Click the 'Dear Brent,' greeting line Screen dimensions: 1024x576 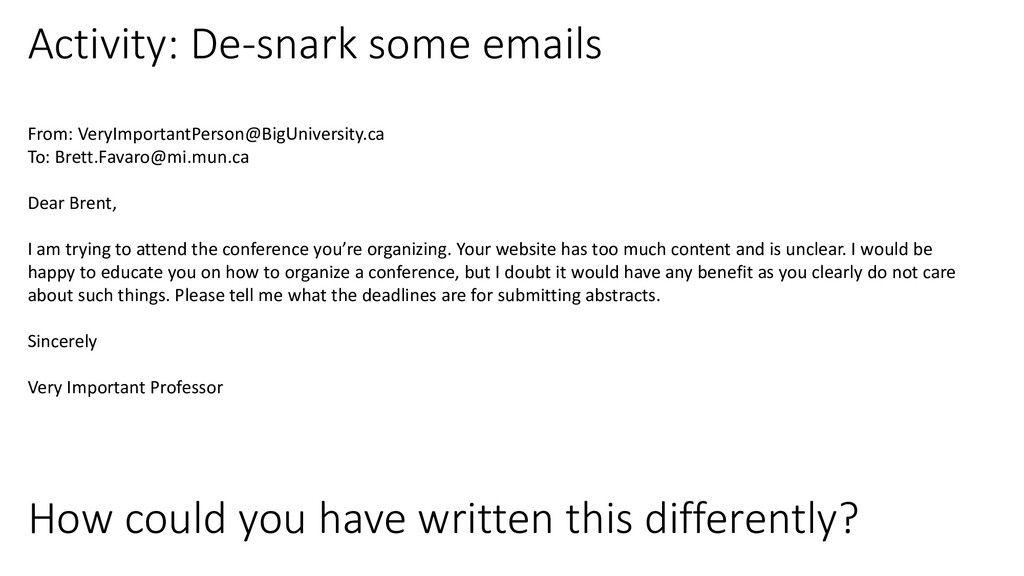(x=72, y=204)
